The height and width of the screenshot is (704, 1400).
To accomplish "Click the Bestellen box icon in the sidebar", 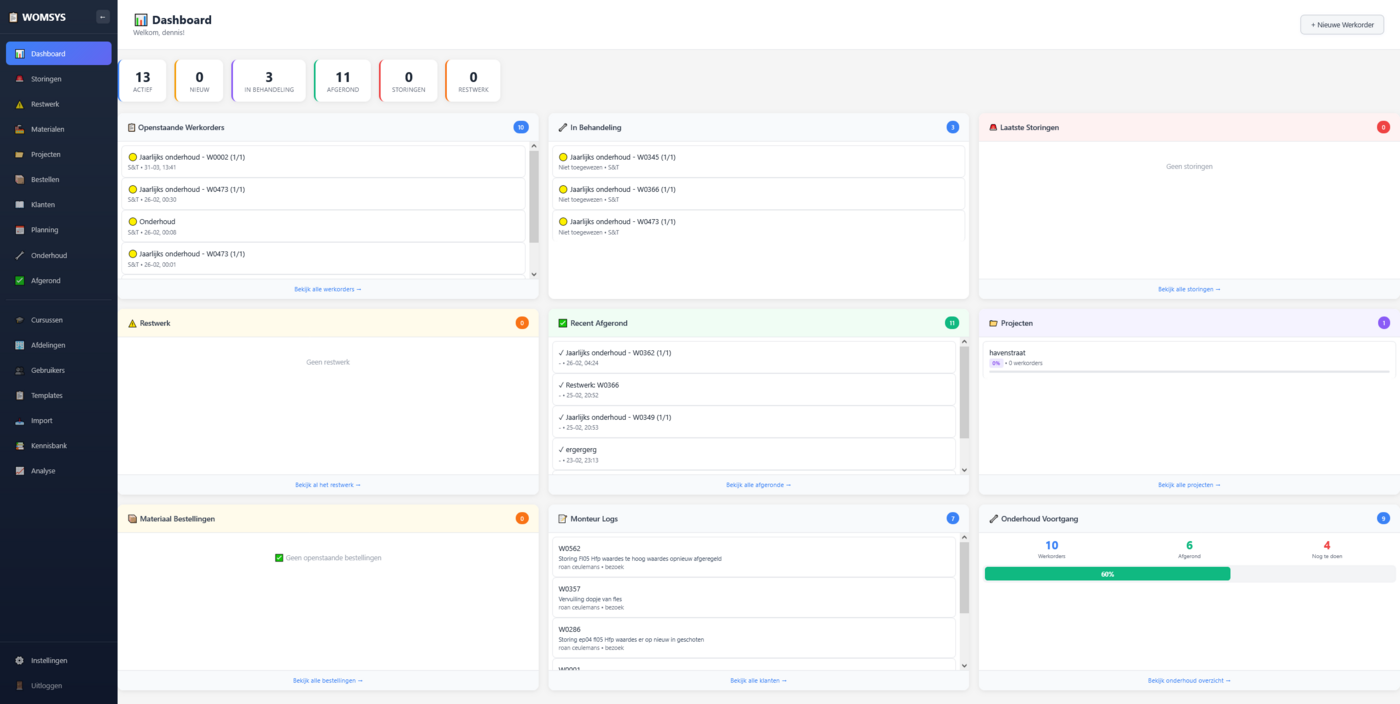I will pyautogui.click(x=20, y=179).
